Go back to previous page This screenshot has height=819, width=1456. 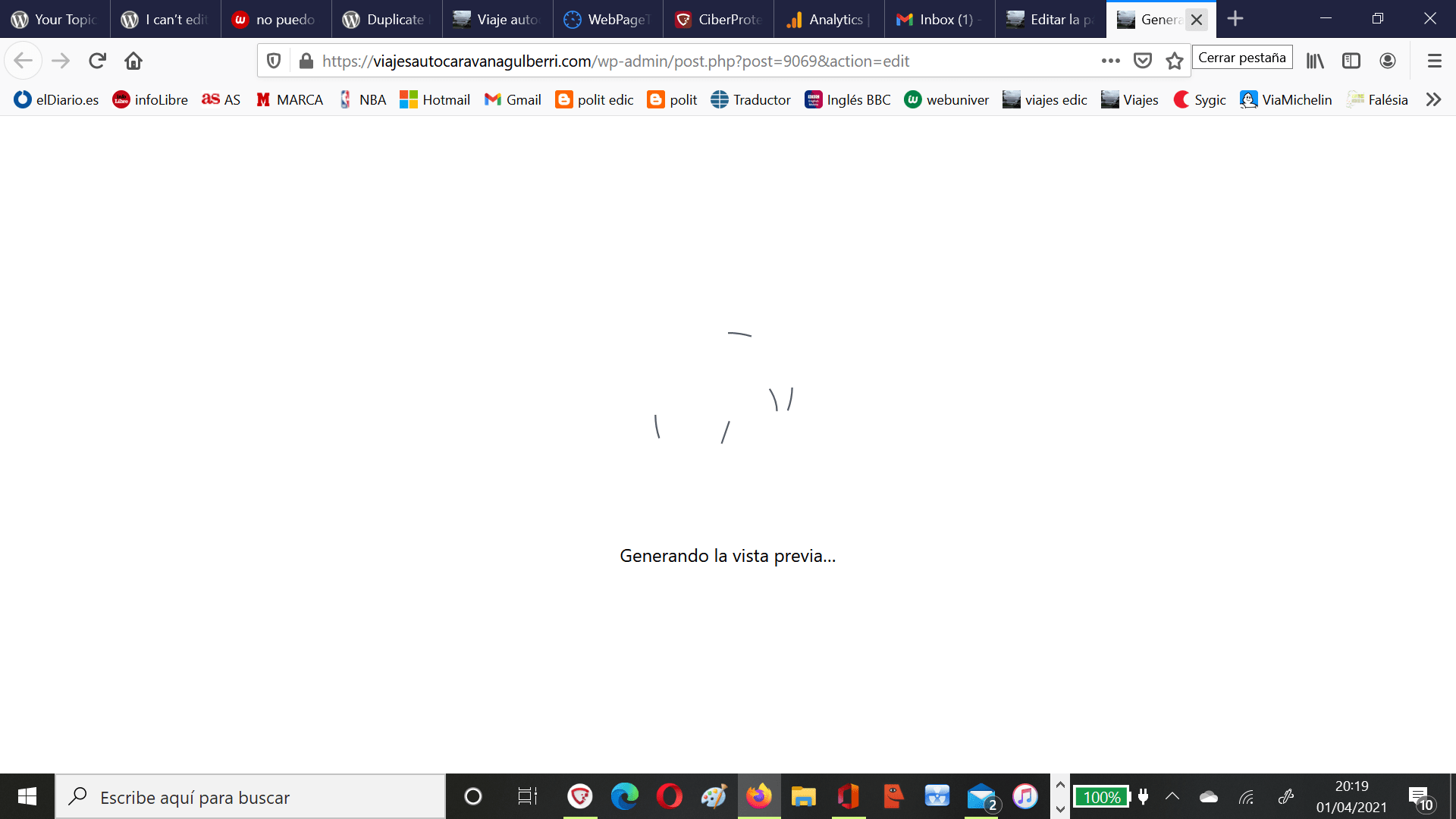pyautogui.click(x=24, y=61)
